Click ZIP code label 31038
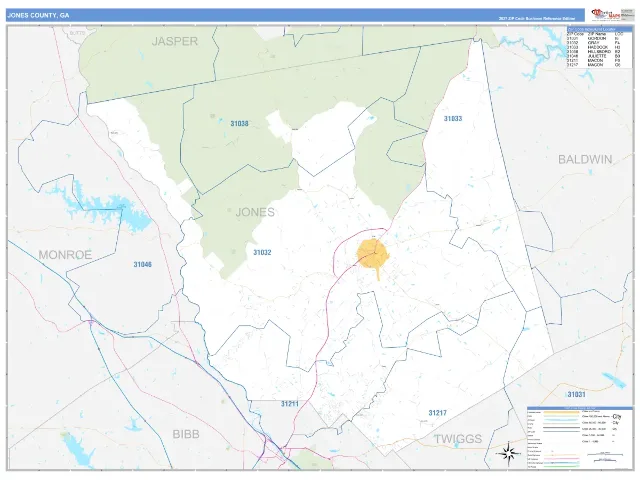 tap(239, 123)
